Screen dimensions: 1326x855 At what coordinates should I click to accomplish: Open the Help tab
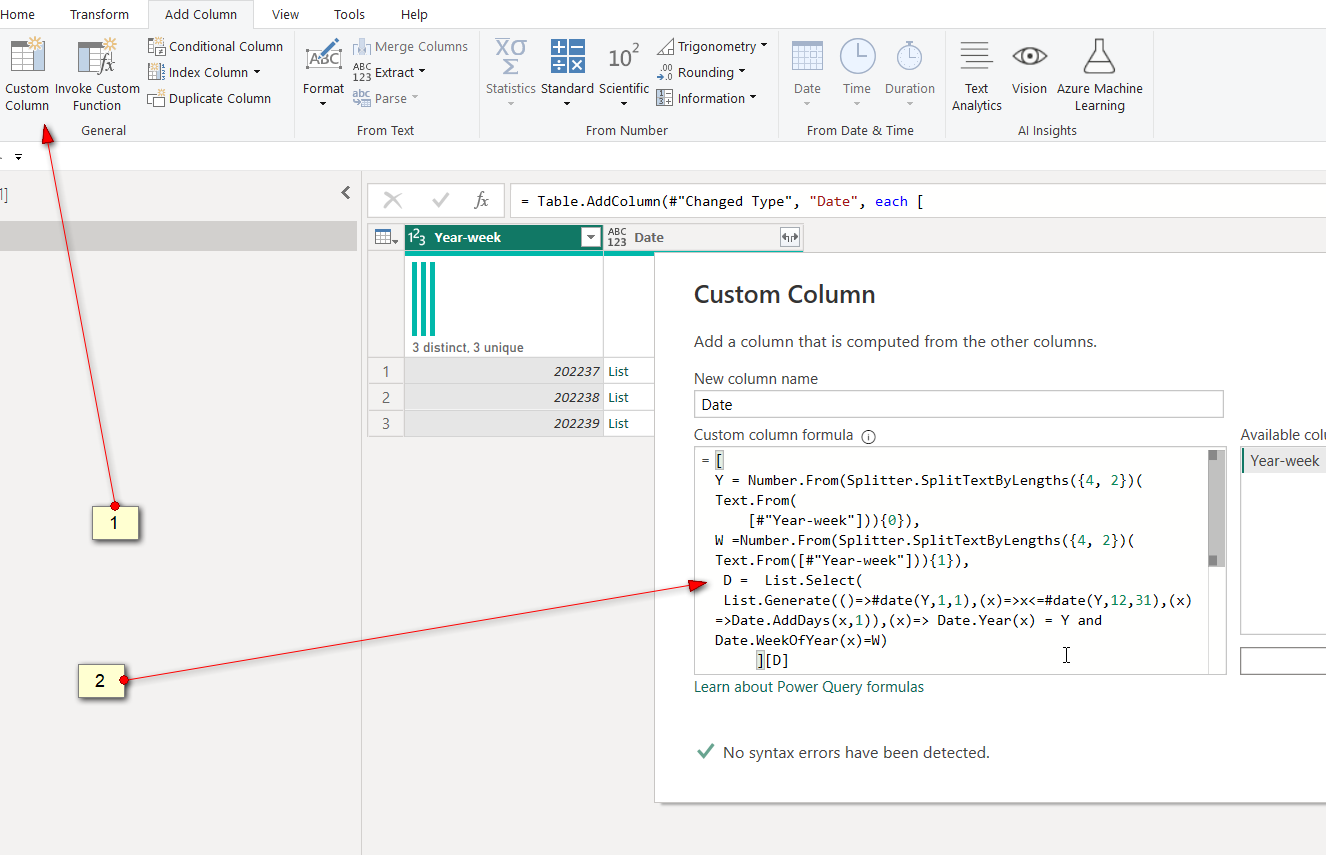414,14
